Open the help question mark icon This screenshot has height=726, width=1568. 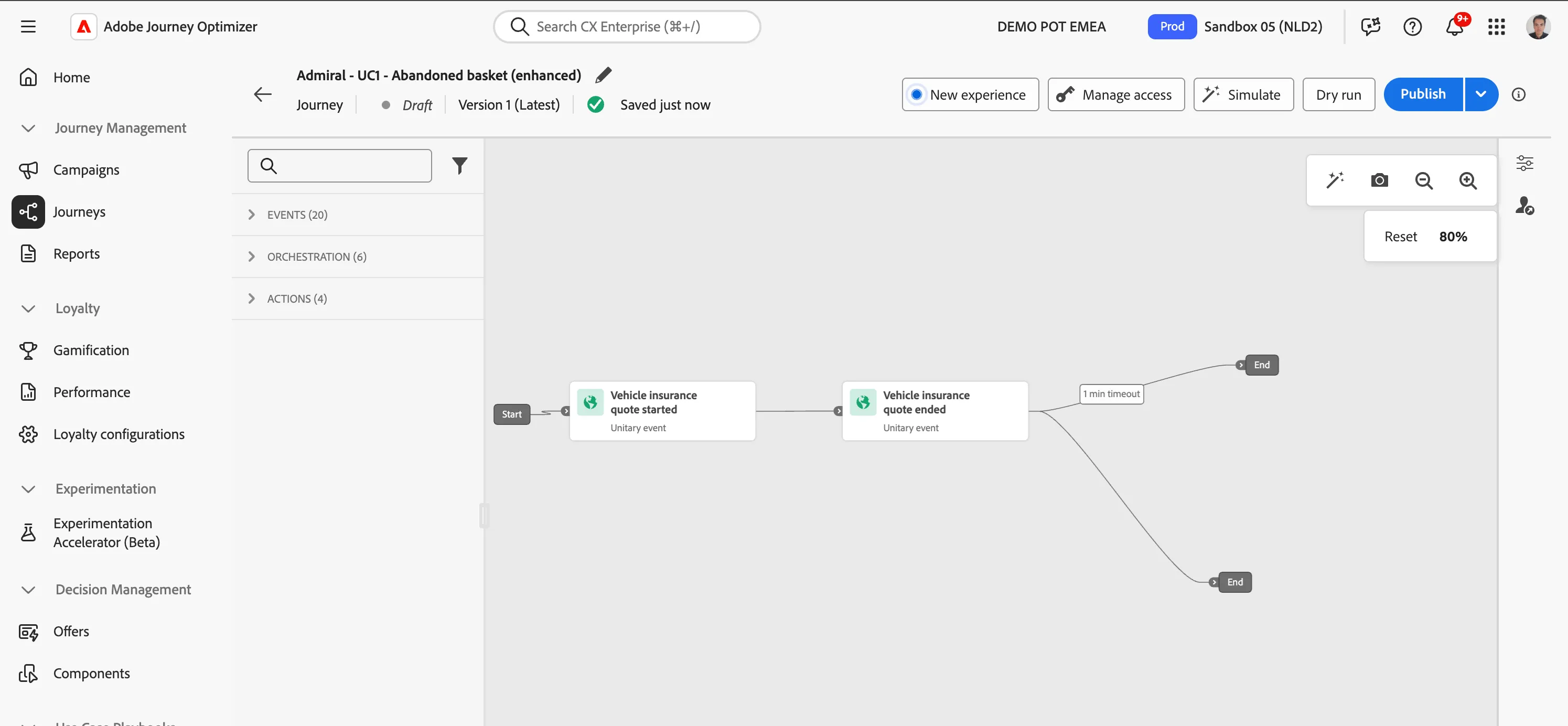coord(1412,26)
